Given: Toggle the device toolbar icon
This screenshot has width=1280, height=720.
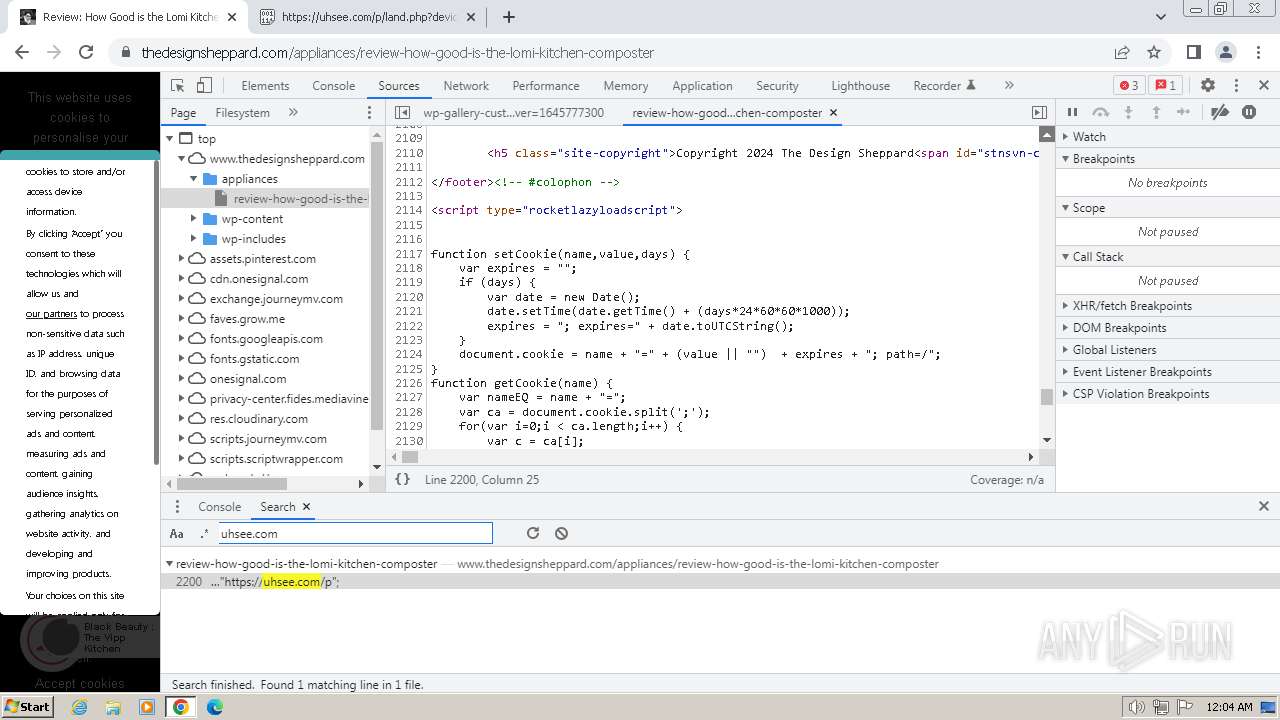Looking at the screenshot, I should tap(204, 86).
